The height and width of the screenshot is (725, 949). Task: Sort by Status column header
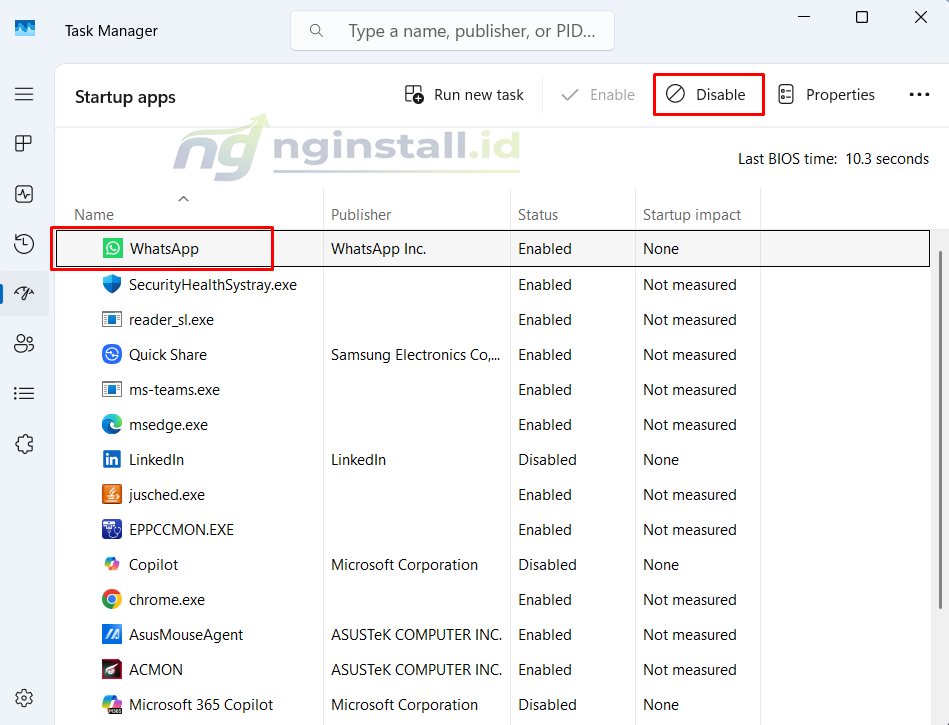click(537, 215)
